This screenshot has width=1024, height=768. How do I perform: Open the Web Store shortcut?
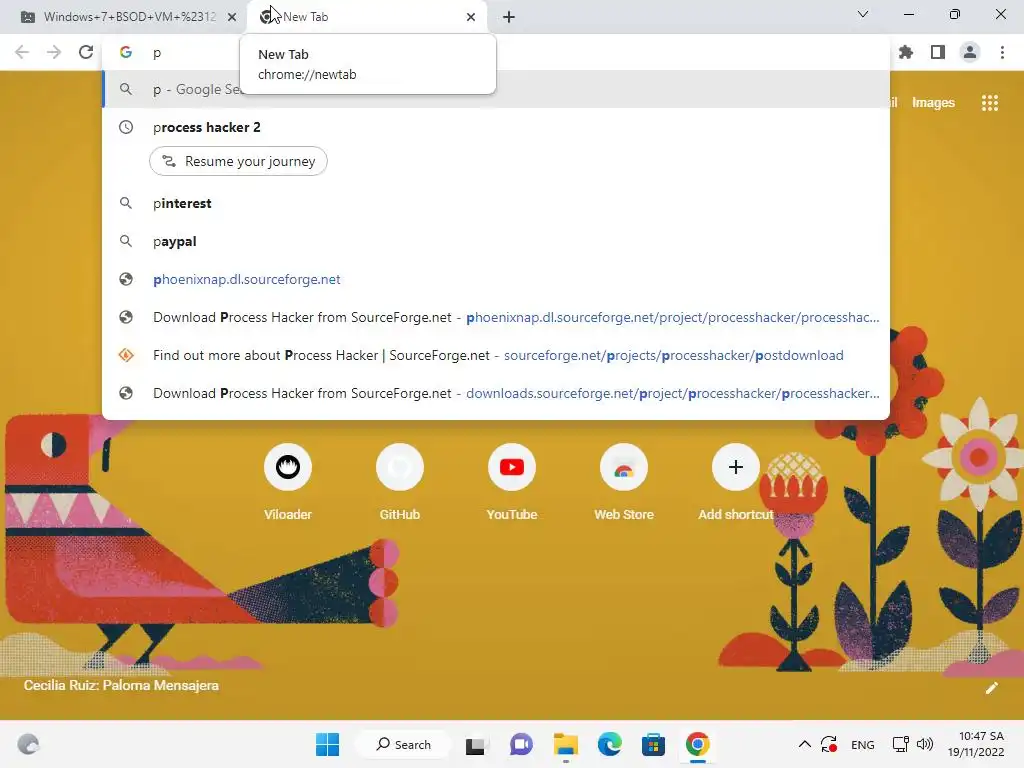point(624,483)
